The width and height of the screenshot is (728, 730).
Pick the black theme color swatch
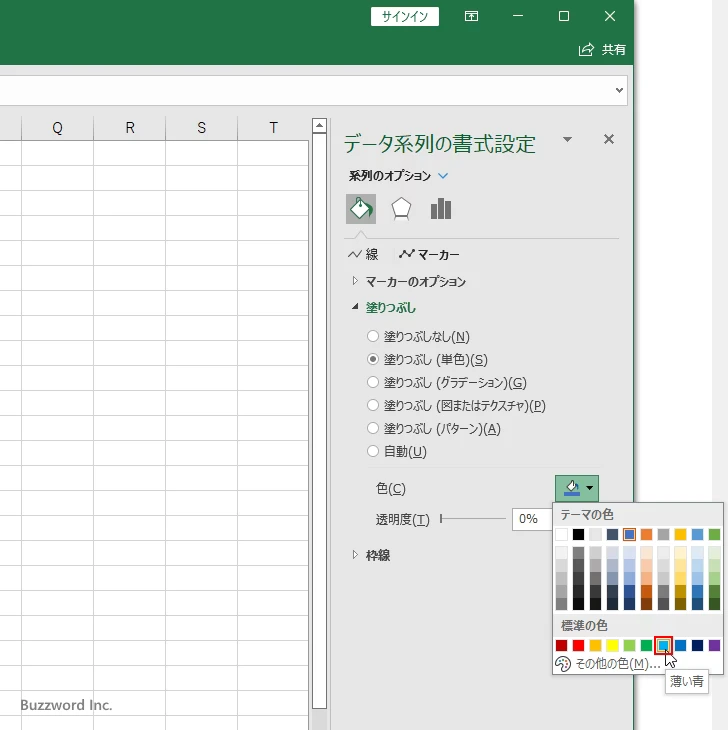click(578, 534)
